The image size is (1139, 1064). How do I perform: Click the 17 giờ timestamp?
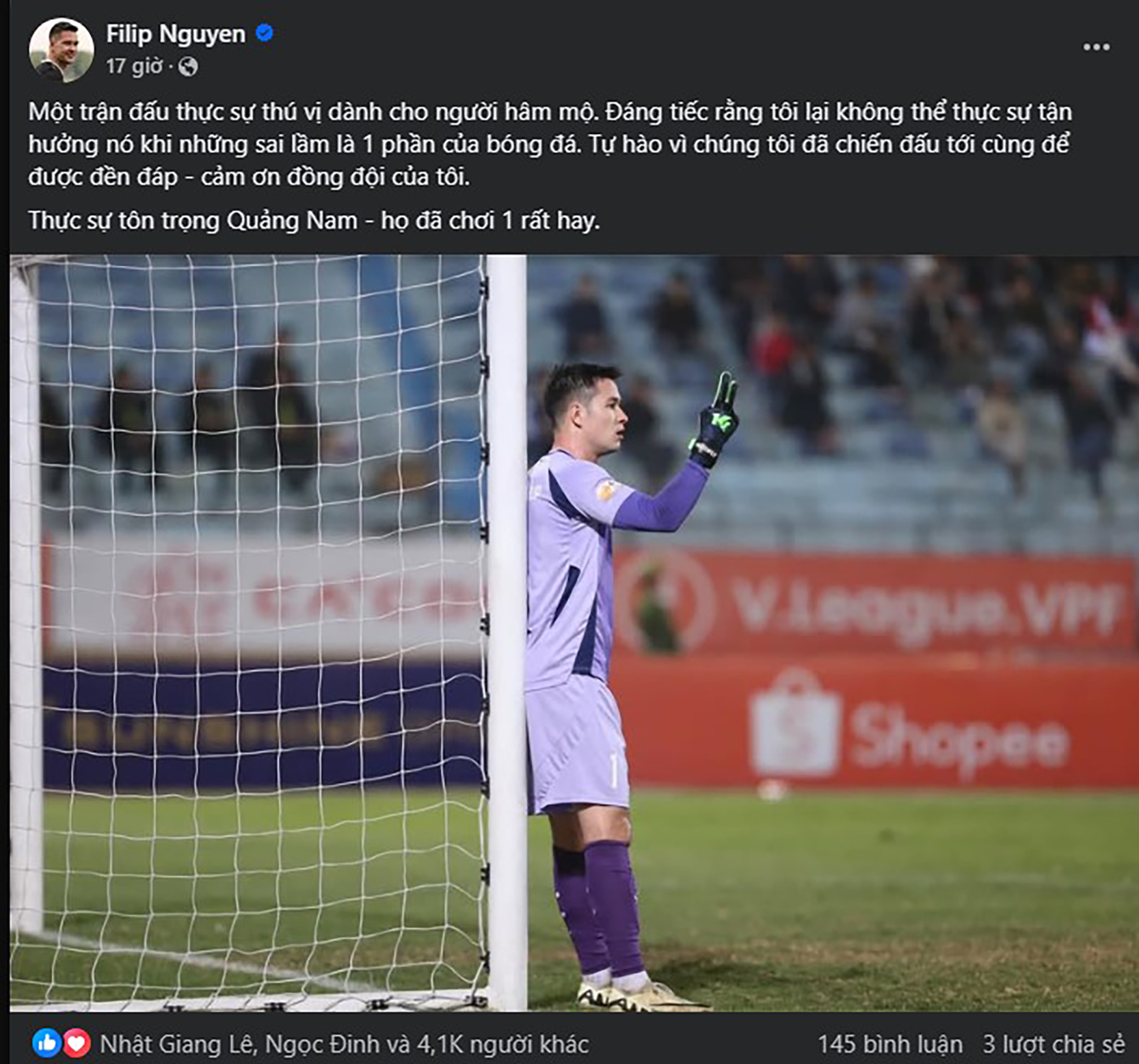[134, 66]
